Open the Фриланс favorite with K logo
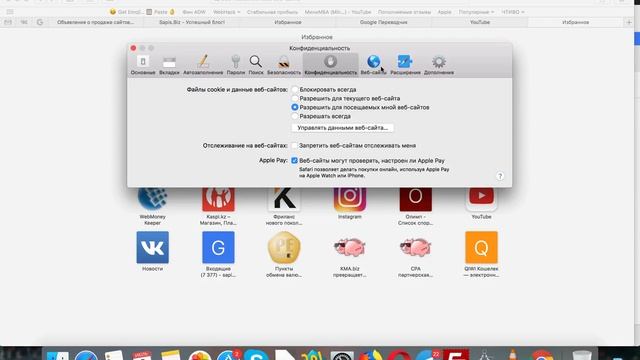The height and width of the screenshot is (360, 640). click(284, 205)
